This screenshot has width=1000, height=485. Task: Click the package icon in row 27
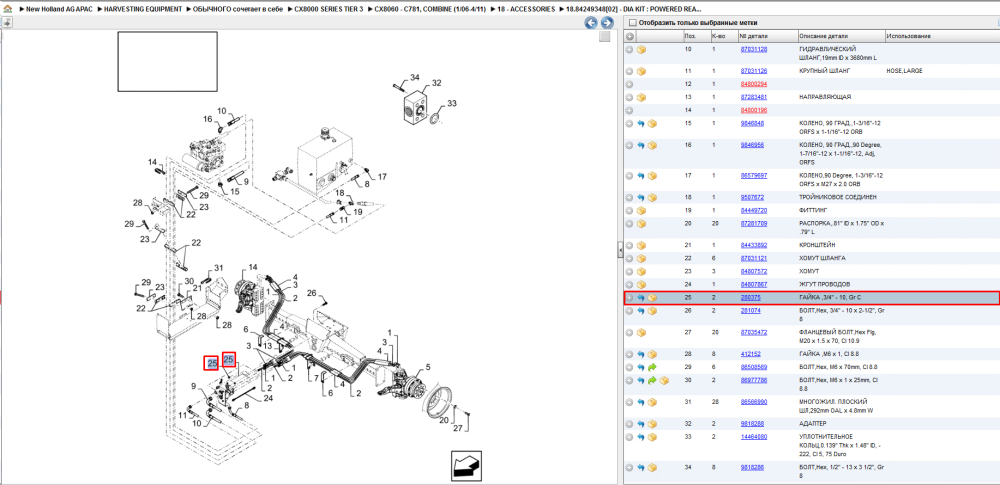tap(642, 332)
